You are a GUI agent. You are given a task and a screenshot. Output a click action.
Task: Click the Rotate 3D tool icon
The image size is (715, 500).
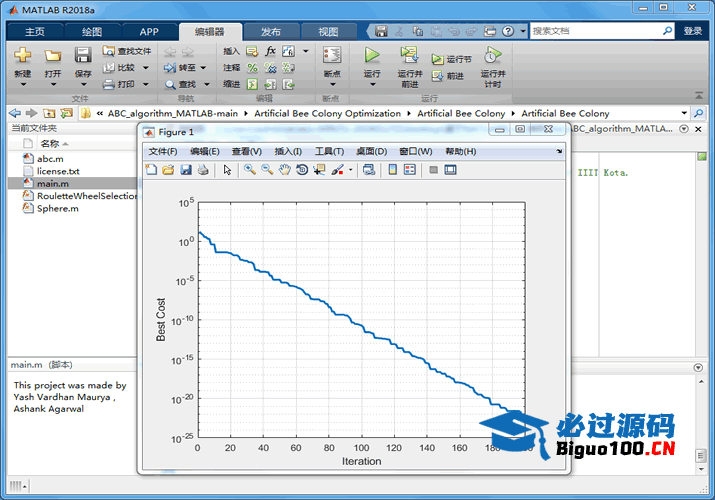(301, 170)
